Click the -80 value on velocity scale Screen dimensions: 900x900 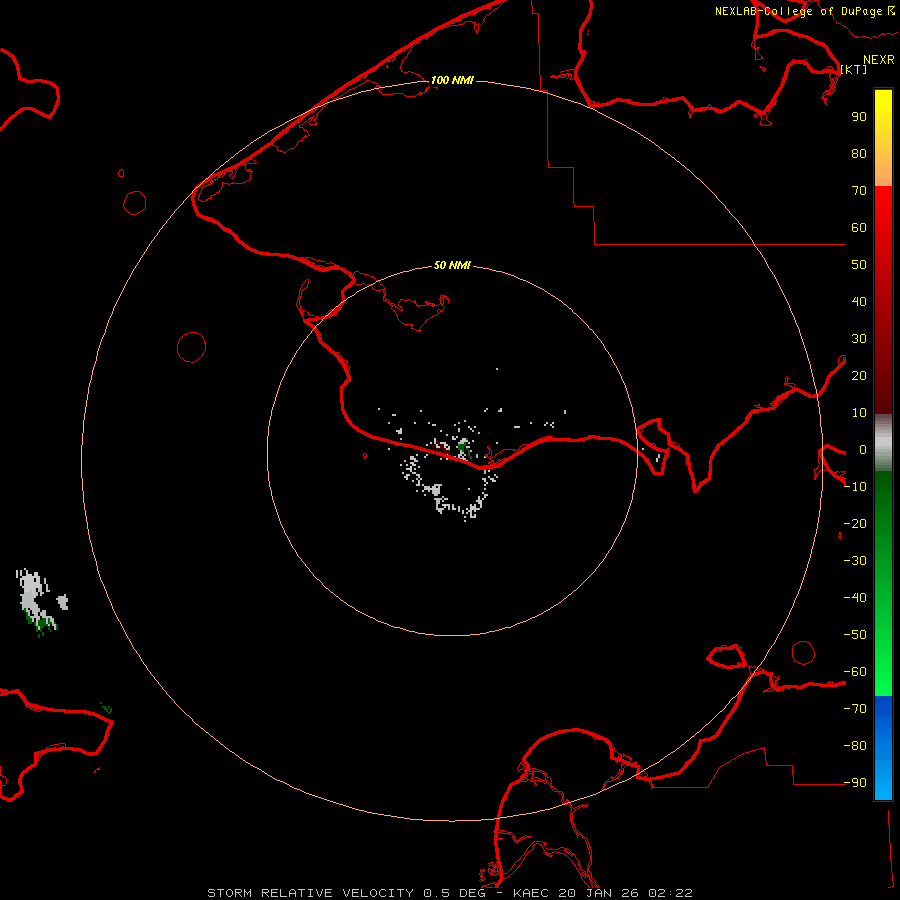tap(855, 746)
